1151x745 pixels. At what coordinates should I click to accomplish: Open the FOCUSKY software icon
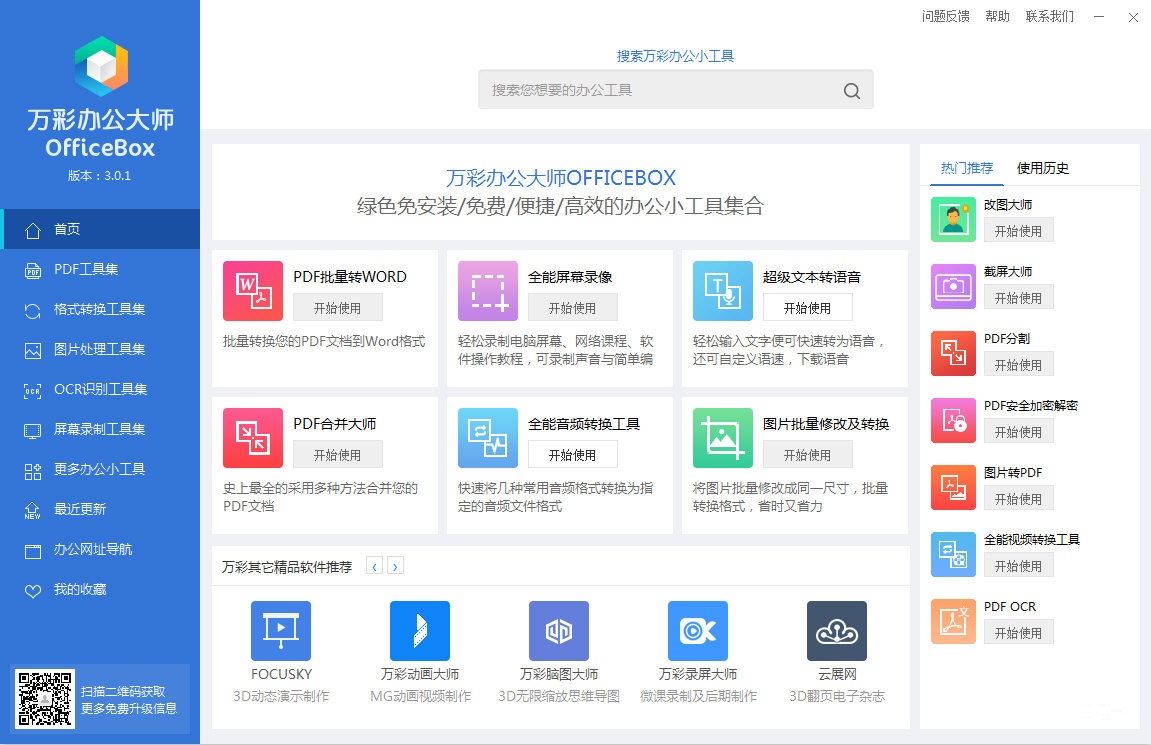pos(280,631)
